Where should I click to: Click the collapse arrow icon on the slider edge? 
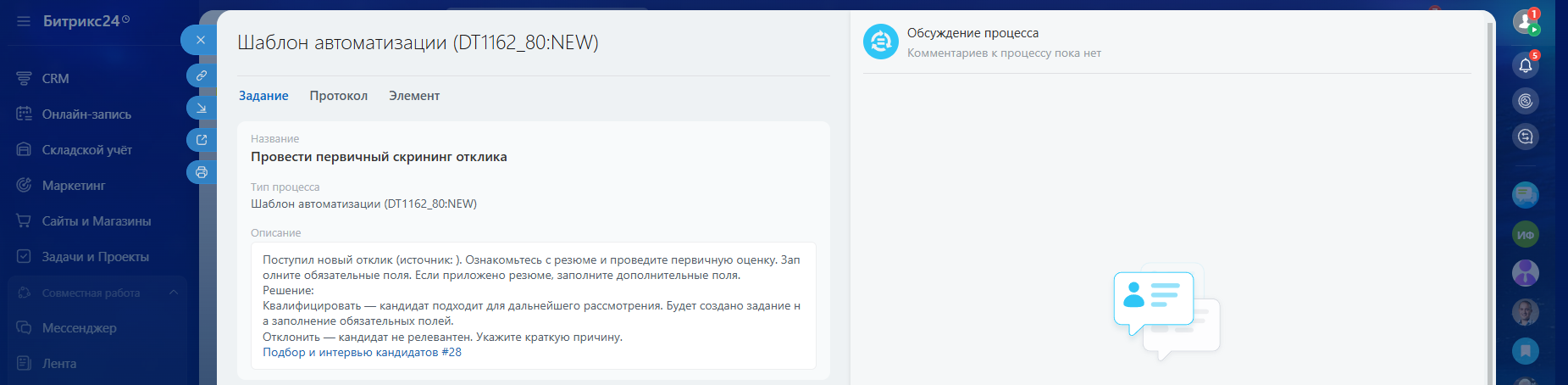[202, 108]
